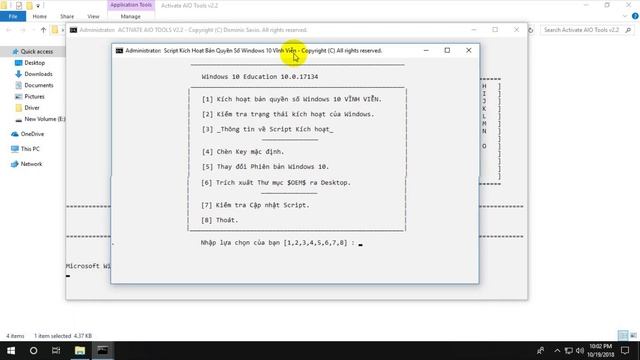Screen dimensions: 640x360
Task: Select OneDrive in navigation pane
Action: pyautogui.click(x=27, y=134)
